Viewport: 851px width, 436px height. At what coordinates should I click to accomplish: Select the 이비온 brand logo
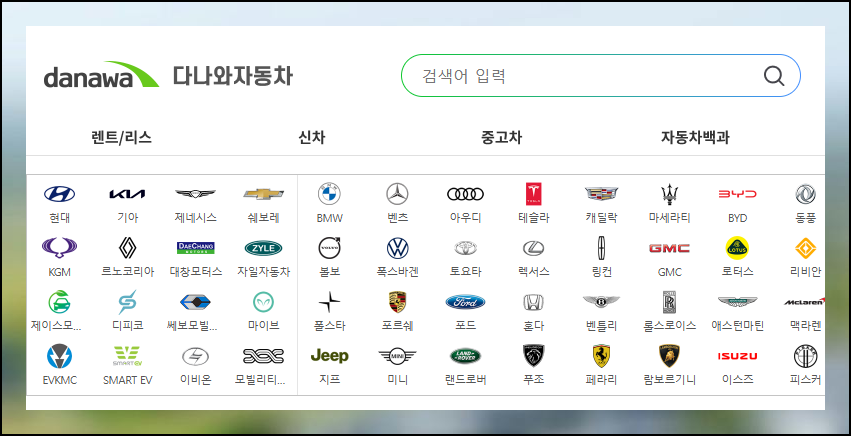195,357
